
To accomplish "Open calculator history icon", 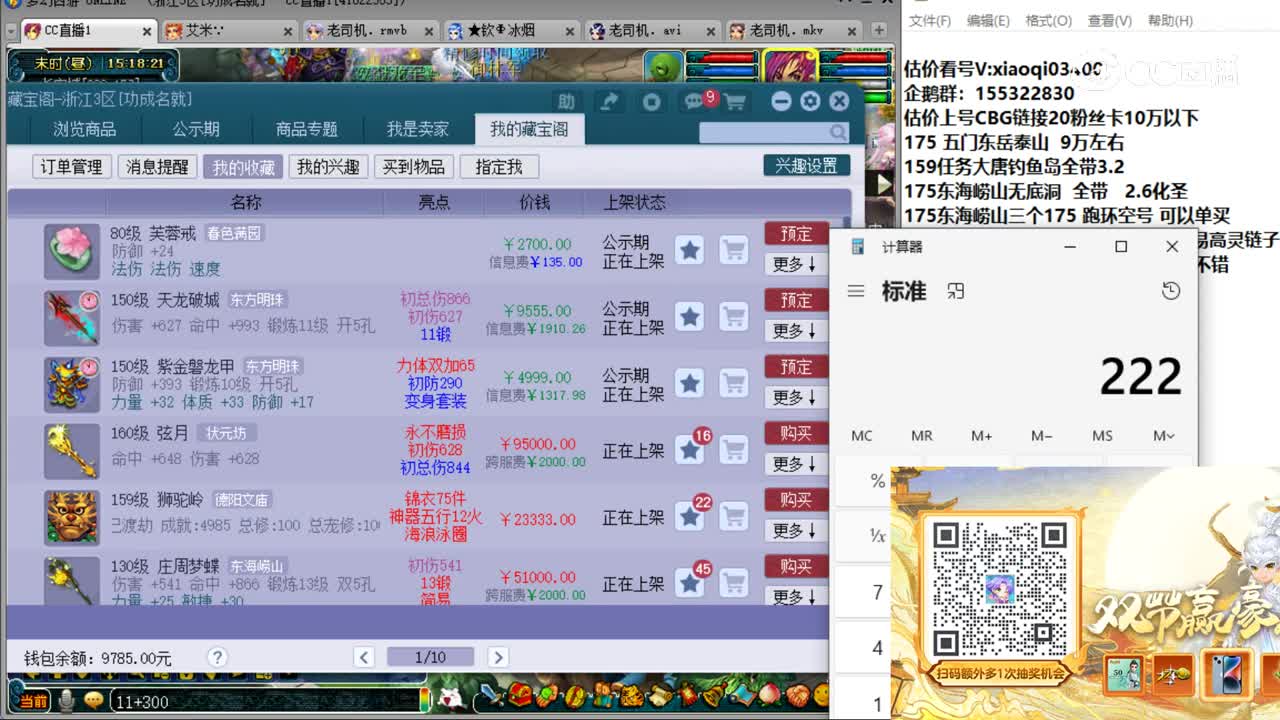I will pyautogui.click(x=1171, y=291).
